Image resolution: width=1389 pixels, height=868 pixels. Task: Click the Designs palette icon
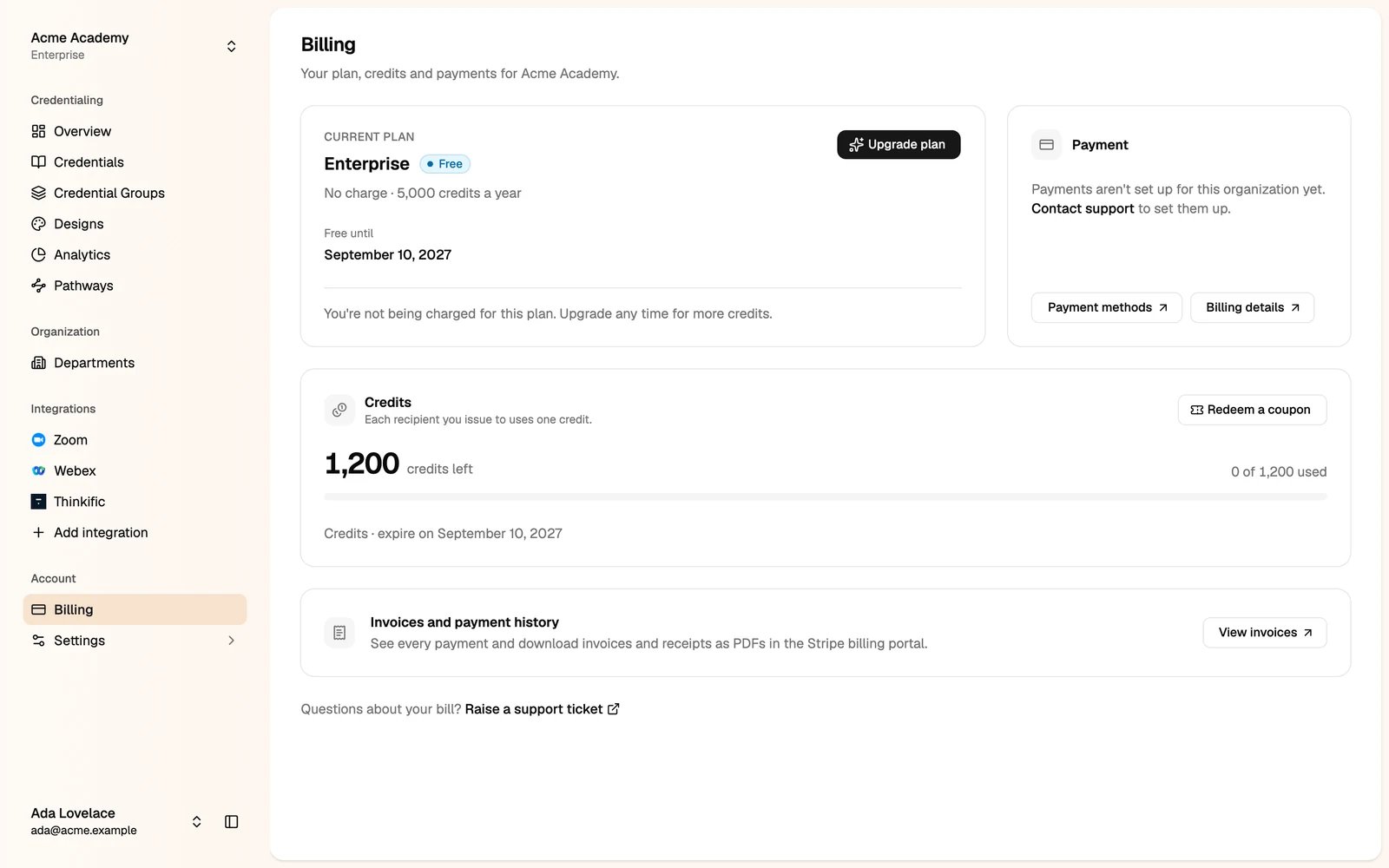(38, 224)
